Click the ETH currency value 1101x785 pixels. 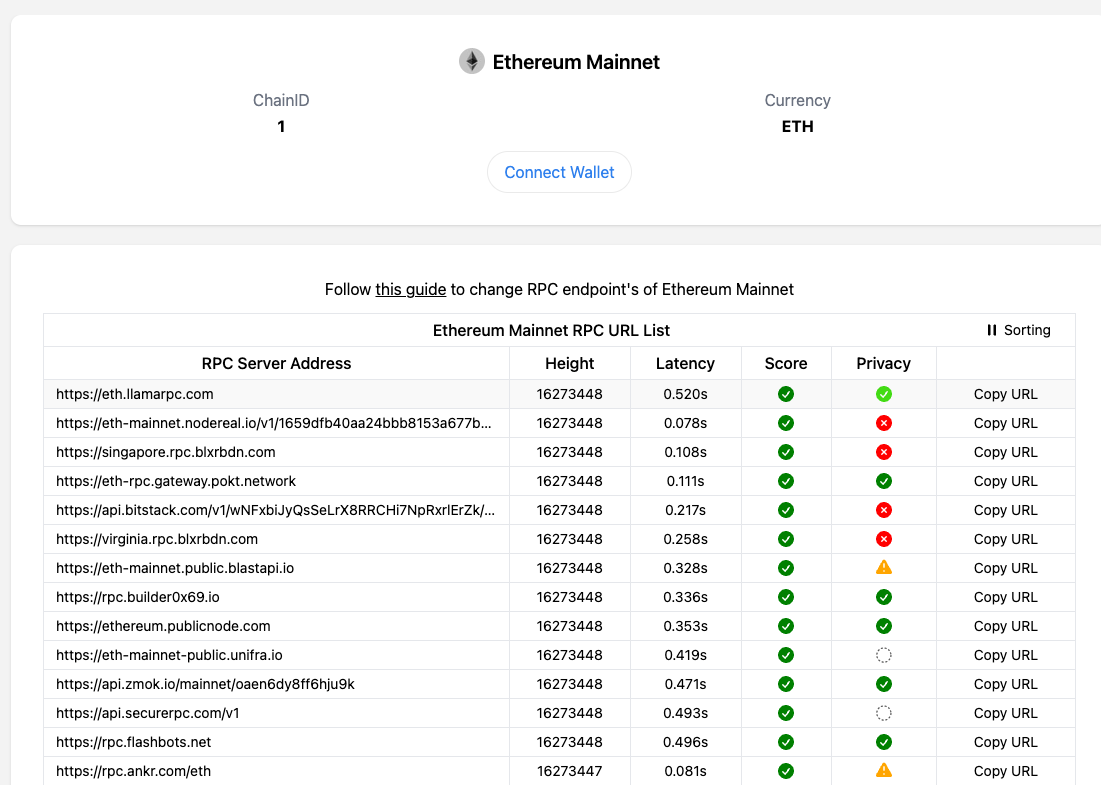click(x=798, y=126)
